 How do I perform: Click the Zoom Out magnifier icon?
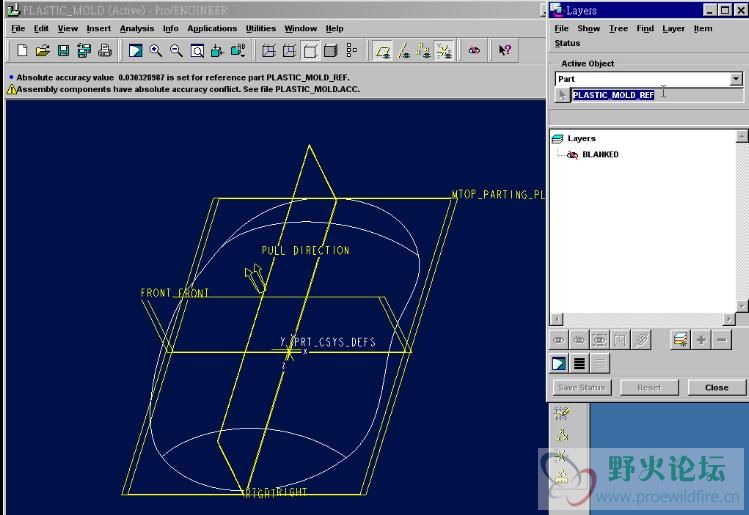176,50
